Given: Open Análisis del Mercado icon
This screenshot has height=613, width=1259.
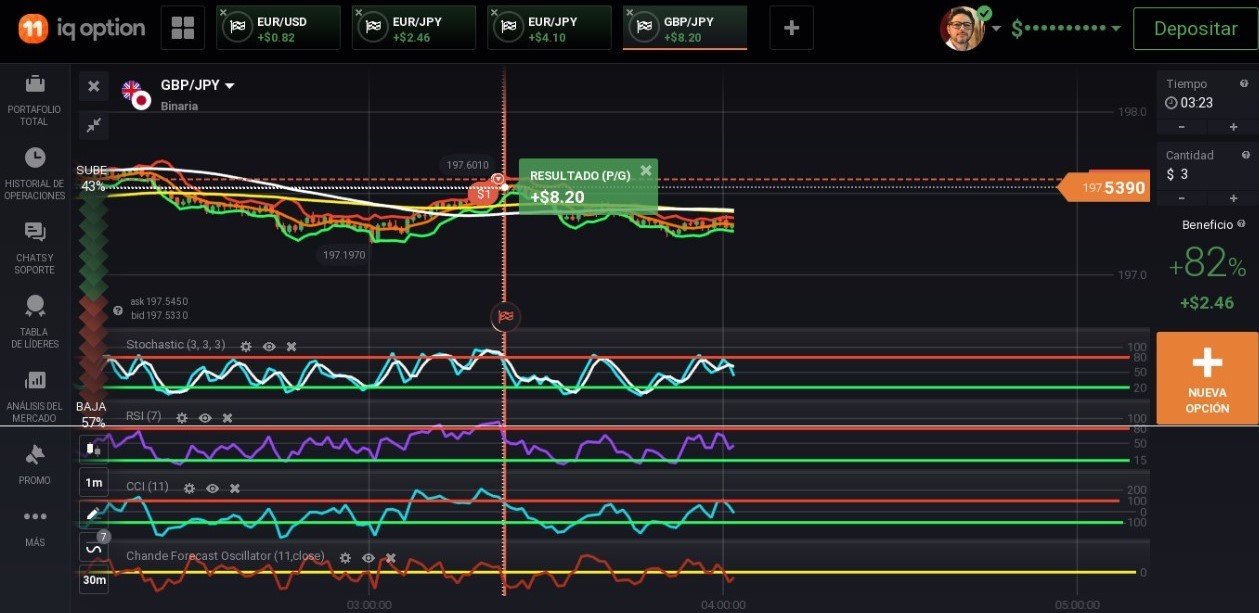Looking at the screenshot, I should 35,381.
